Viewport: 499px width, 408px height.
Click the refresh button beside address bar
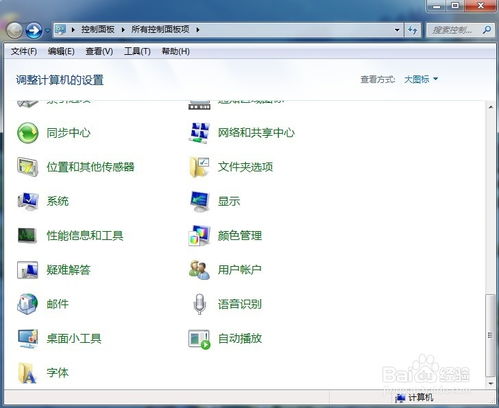click(413, 30)
